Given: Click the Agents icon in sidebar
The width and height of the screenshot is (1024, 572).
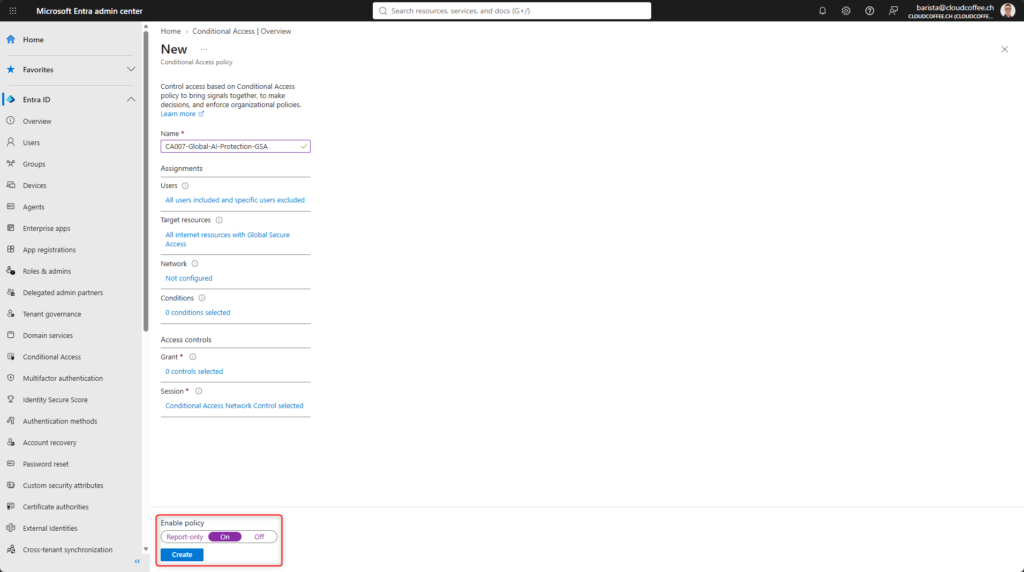Looking at the screenshot, I should (10, 206).
